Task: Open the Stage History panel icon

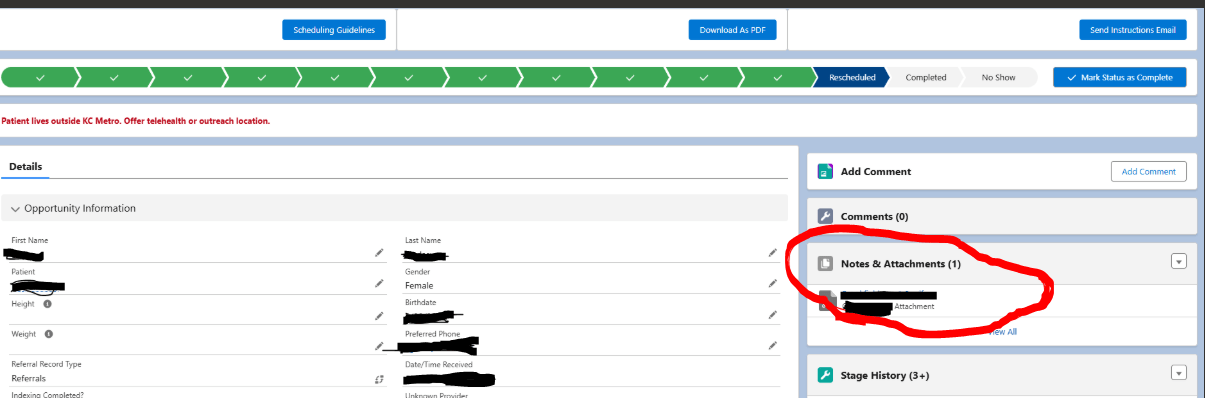Action: click(x=825, y=375)
